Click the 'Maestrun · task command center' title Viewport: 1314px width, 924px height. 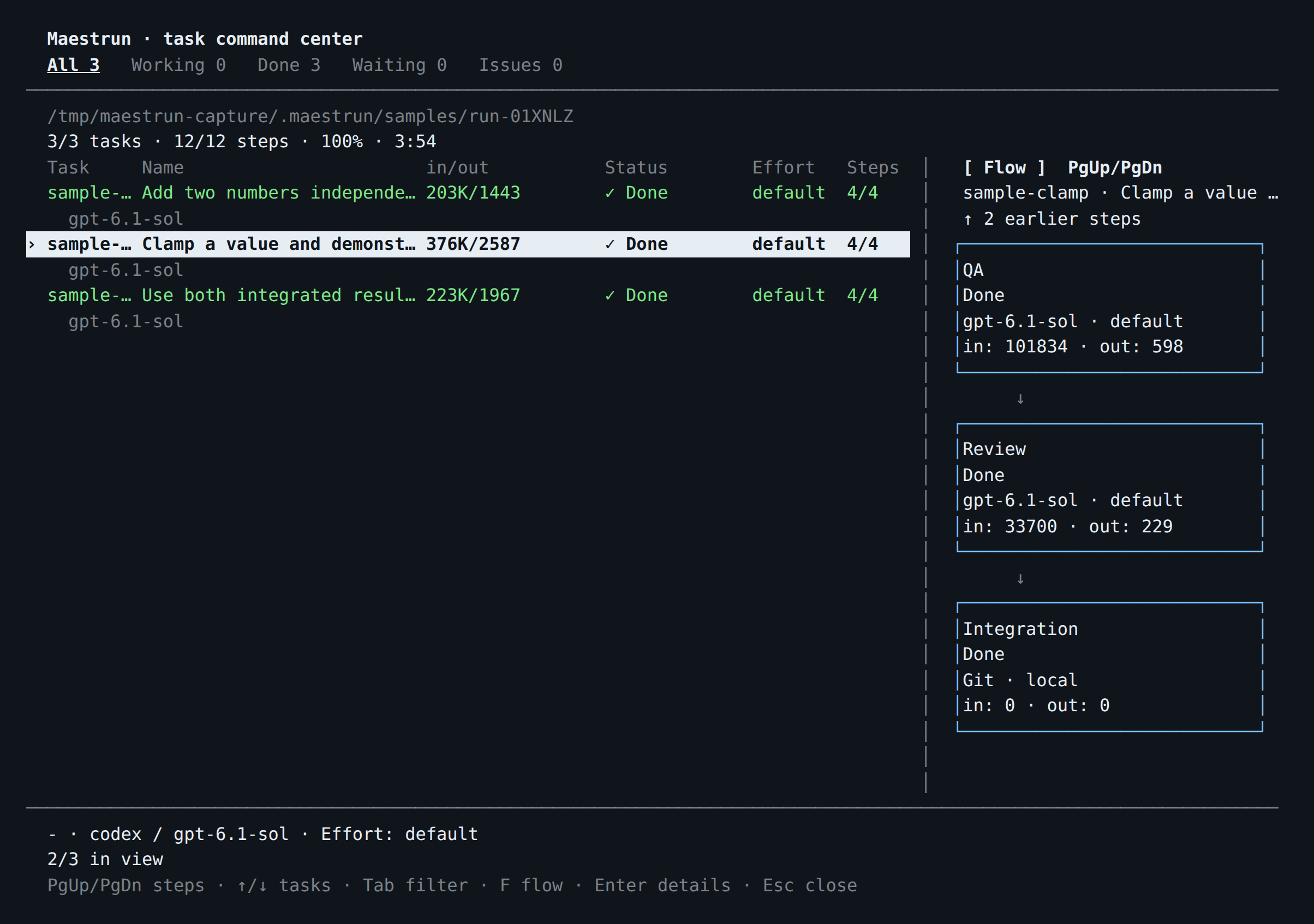(x=205, y=39)
